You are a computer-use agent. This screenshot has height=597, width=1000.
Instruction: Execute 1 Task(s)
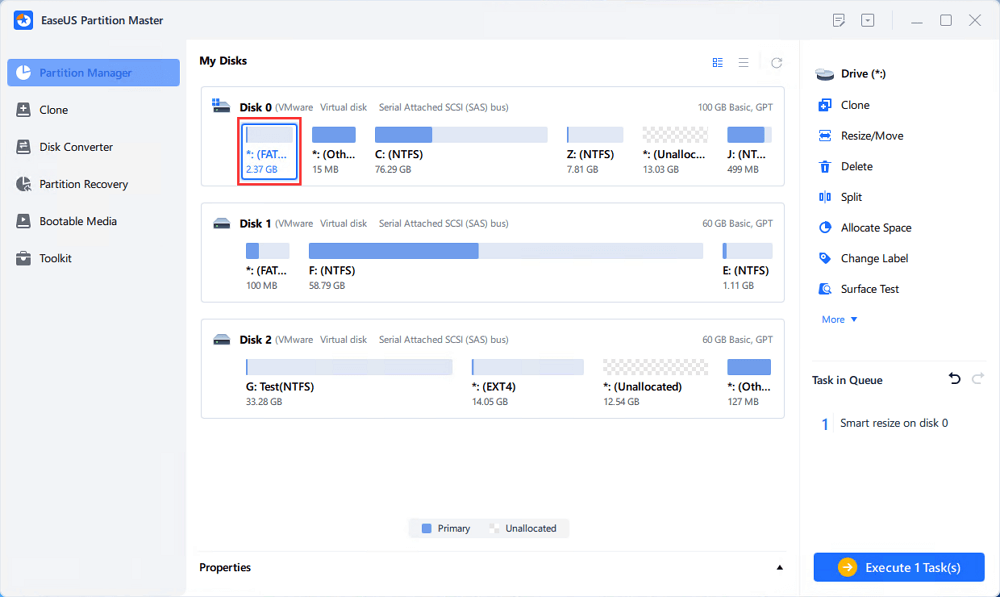pos(899,567)
